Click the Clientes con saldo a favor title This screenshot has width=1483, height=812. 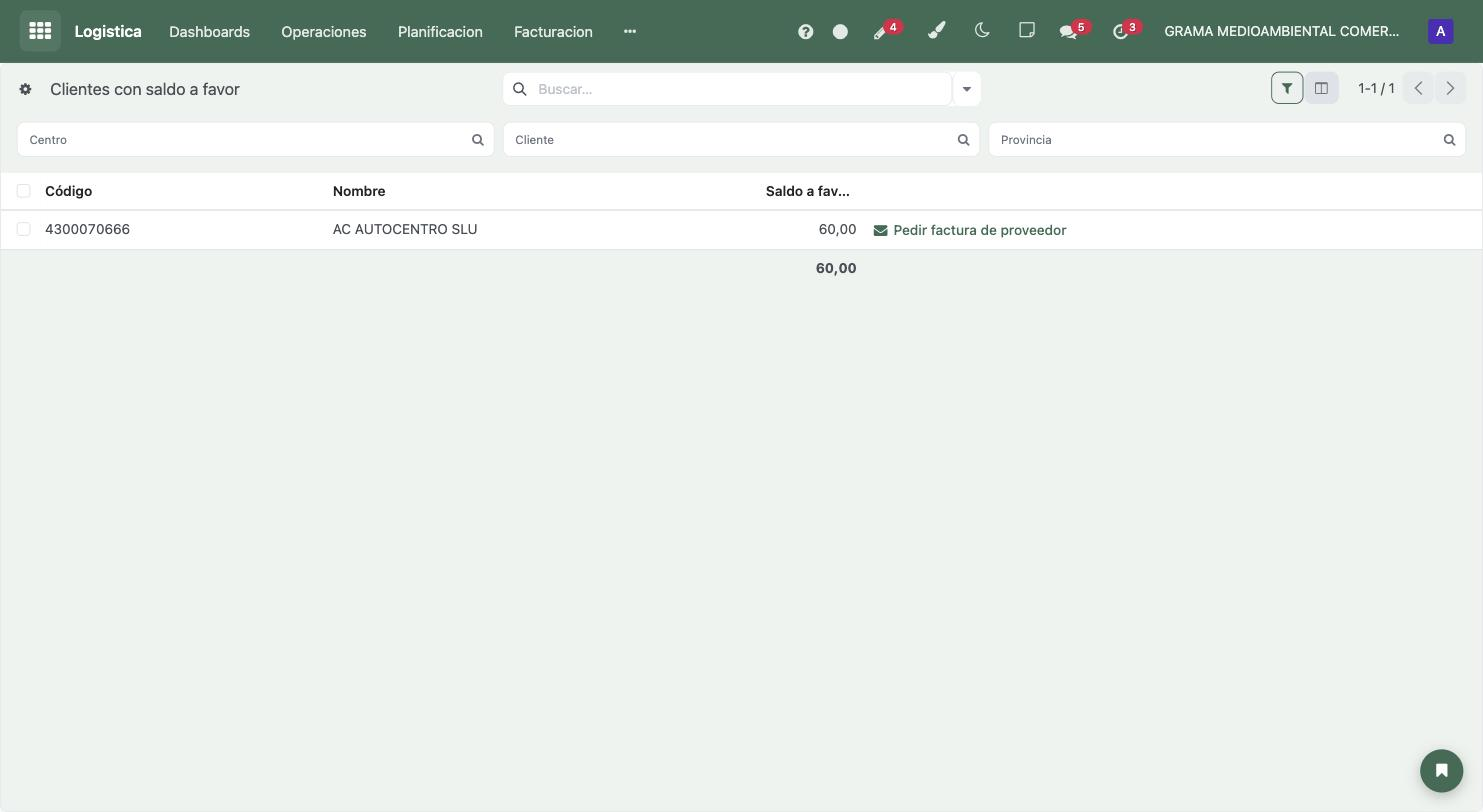click(x=145, y=89)
